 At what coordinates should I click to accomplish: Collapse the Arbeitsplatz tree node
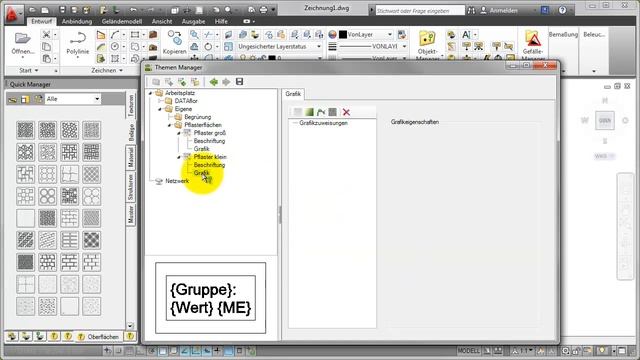click(x=151, y=93)
